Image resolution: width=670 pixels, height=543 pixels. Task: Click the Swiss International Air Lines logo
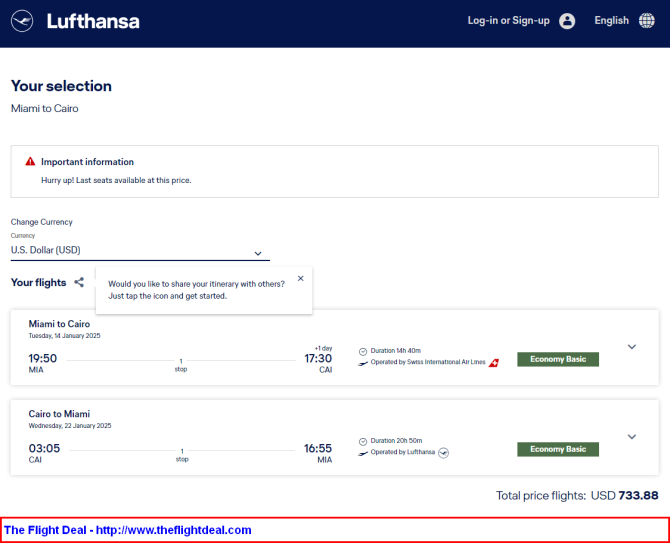point(494,363)
